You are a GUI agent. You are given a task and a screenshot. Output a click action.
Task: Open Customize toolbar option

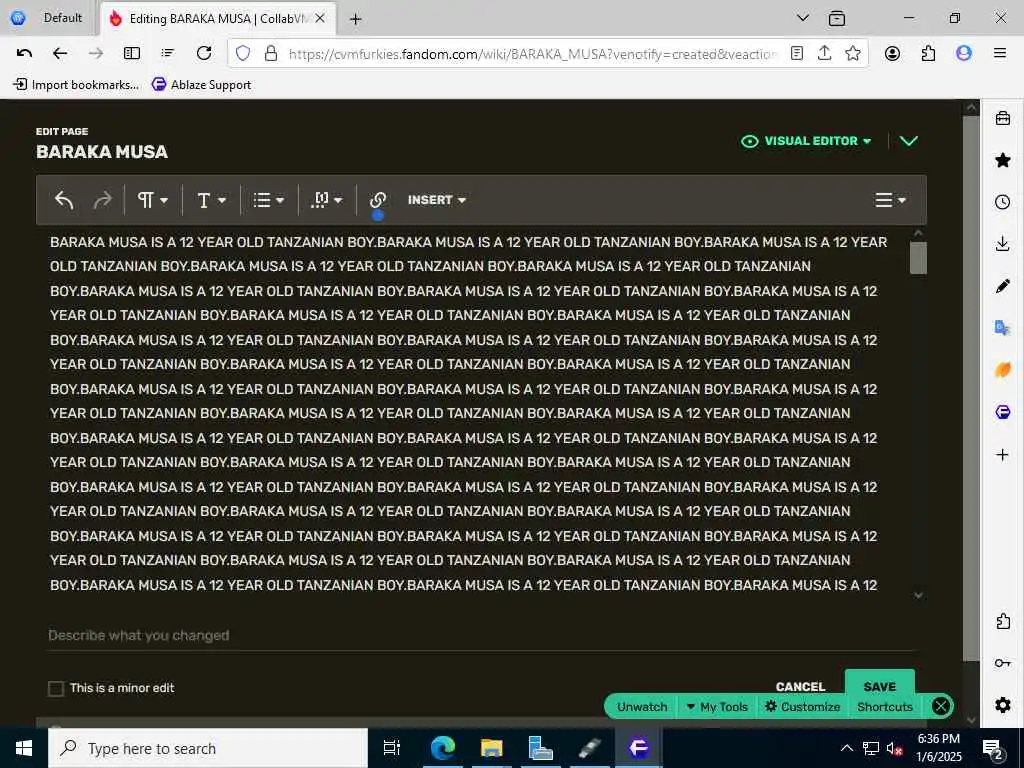pos(803,707)
